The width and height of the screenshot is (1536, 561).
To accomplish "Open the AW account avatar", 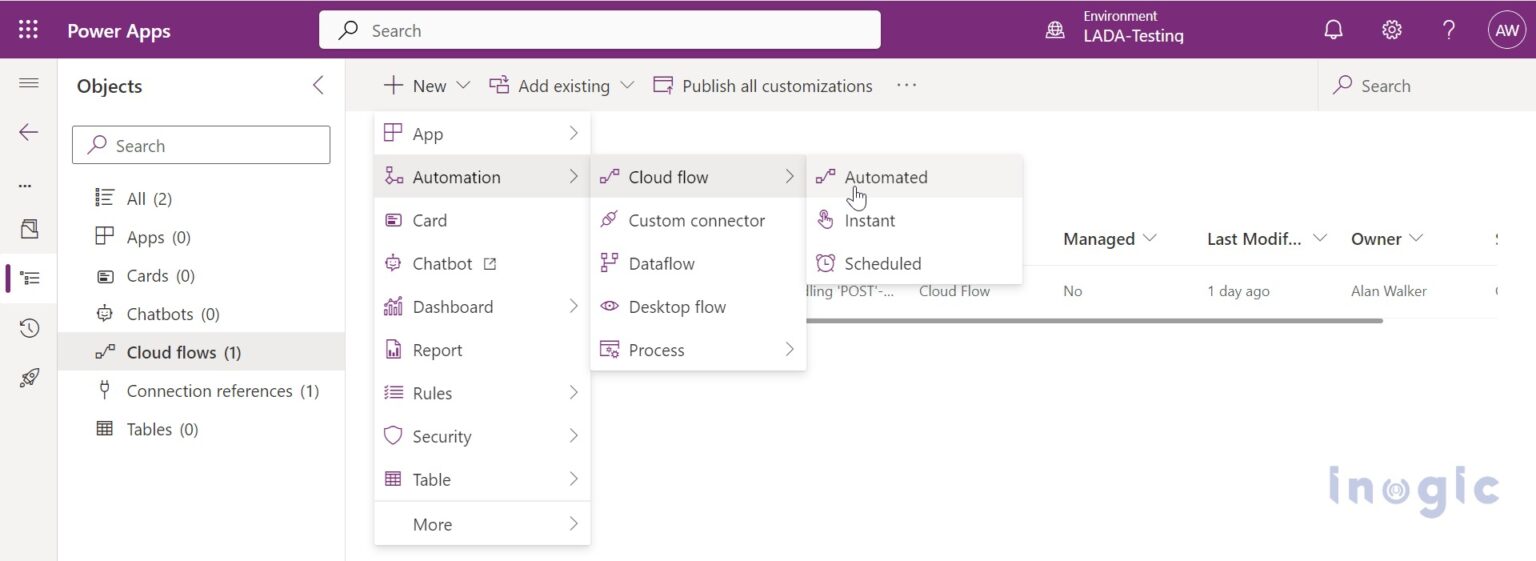I will tap(1505, 30).
